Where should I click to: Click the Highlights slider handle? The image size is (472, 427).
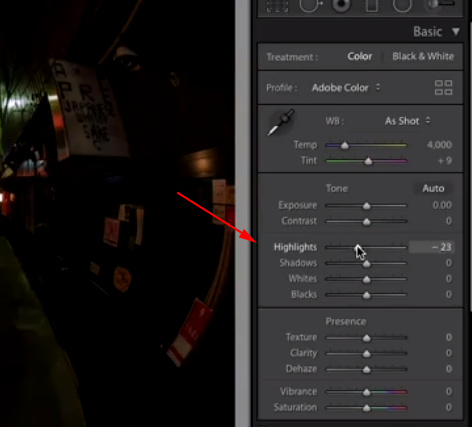(x=358, y=248)
